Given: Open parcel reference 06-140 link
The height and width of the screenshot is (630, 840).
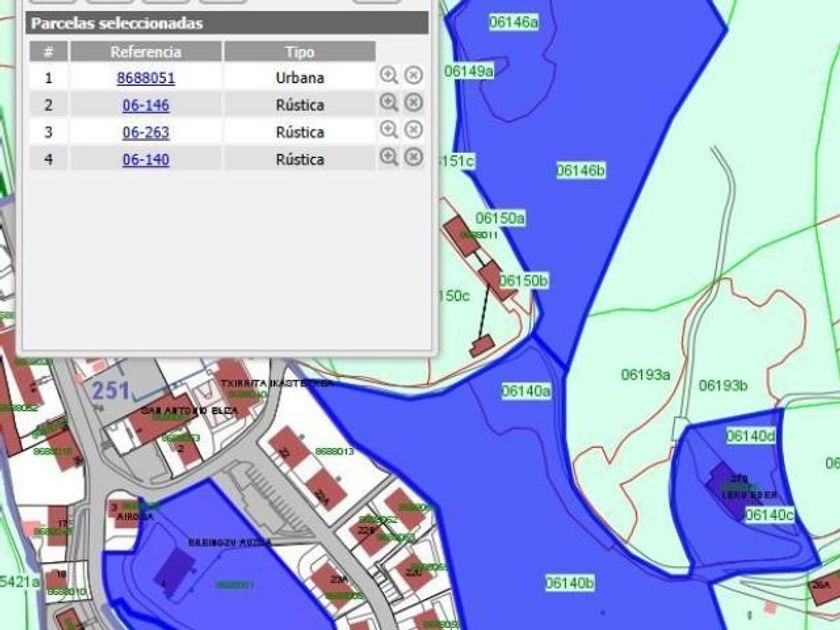Looking at the screenshot, I should [x=146, y=159].
